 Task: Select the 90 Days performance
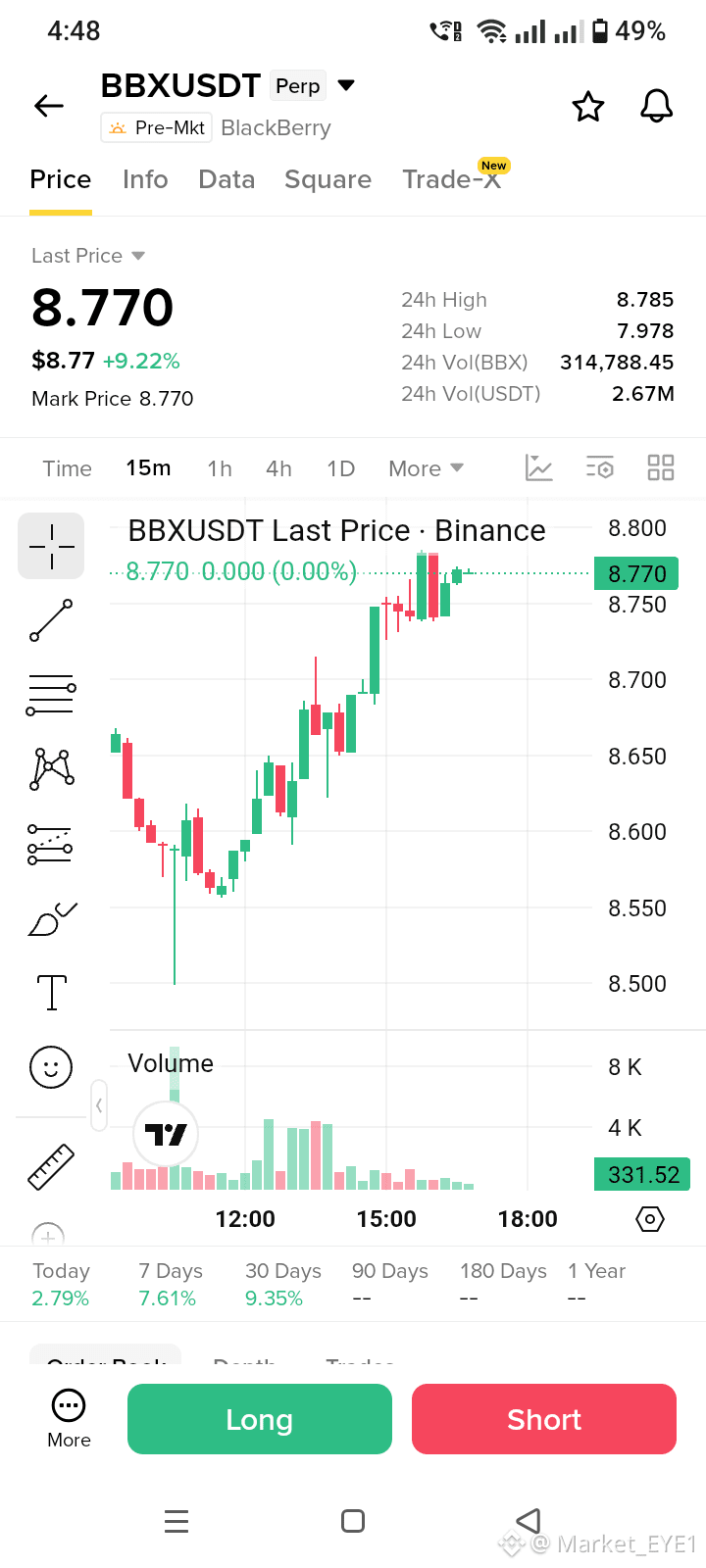(x=390, y=1284)
